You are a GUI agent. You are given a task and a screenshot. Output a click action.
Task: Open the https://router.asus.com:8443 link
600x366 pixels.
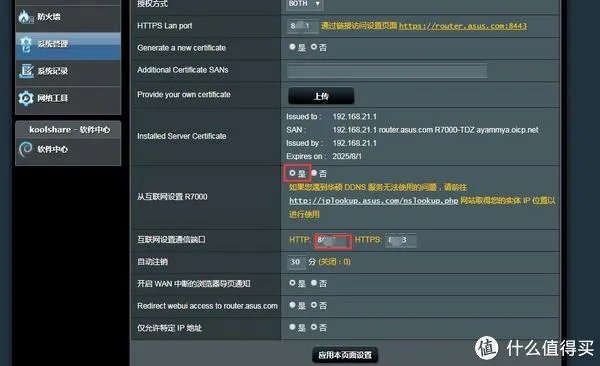click(463, 26)
